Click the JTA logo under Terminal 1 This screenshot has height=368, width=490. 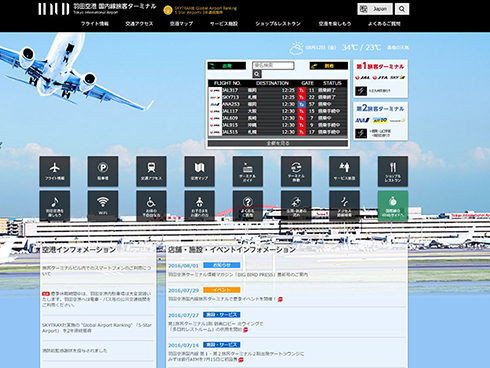[x=380, y=78]
